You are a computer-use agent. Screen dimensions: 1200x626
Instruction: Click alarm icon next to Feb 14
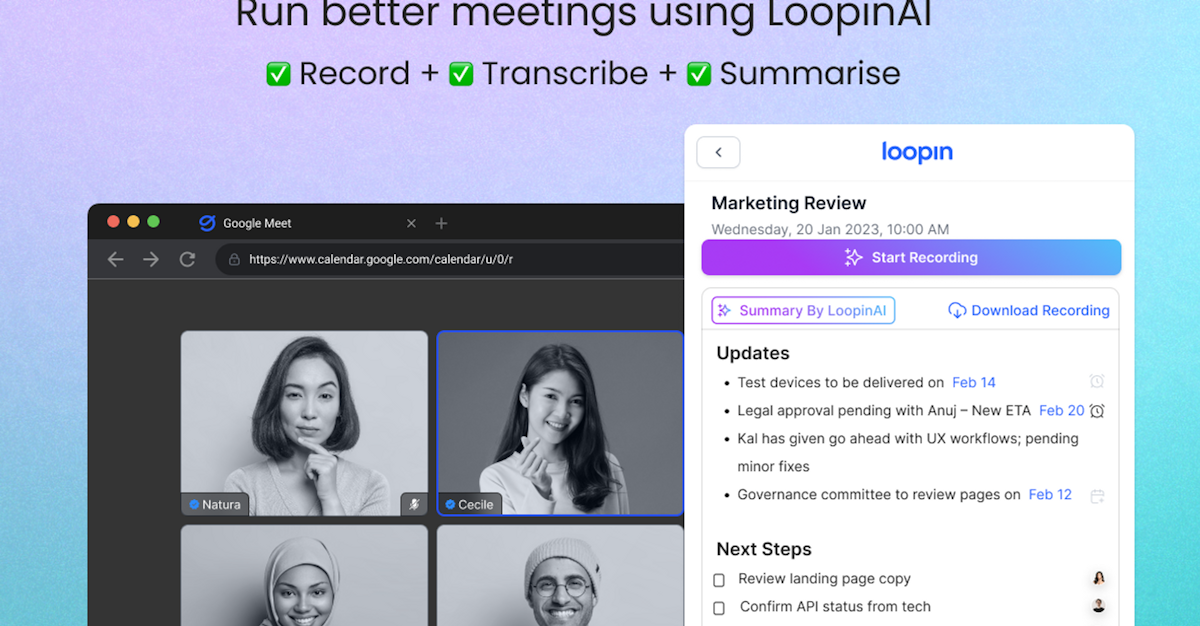1097,381
